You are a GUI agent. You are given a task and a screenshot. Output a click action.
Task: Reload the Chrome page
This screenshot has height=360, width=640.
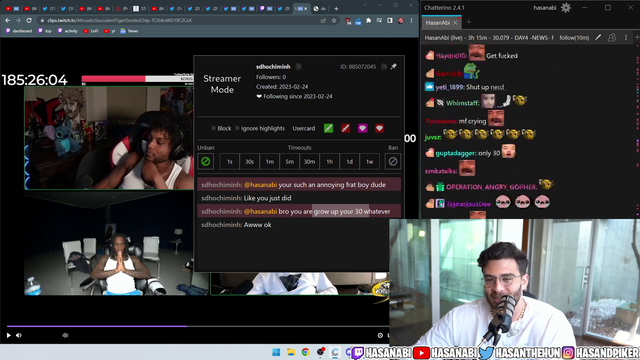coord(29,20)
